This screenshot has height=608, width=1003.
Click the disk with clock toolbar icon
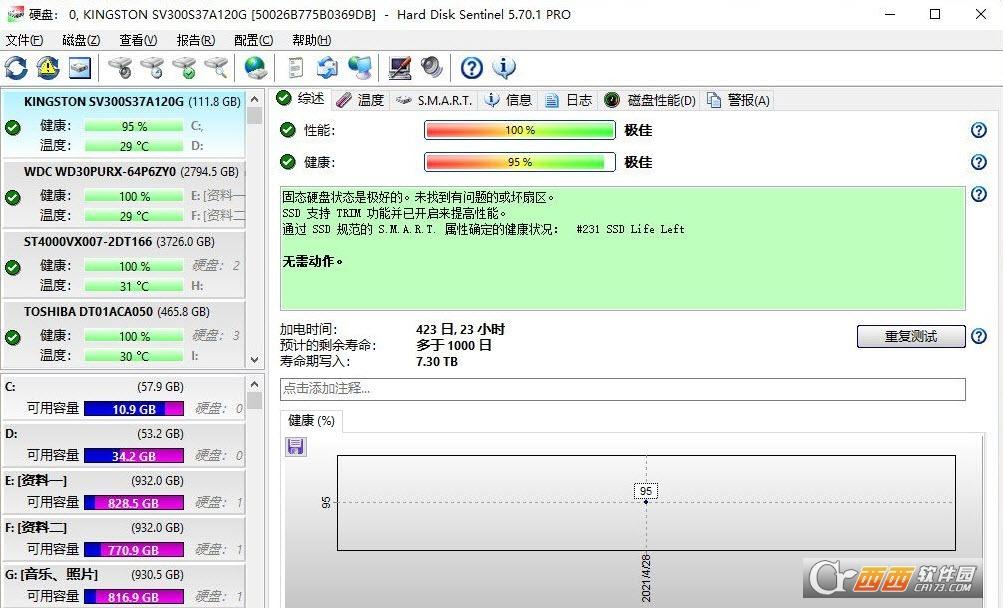pos(153,67)
